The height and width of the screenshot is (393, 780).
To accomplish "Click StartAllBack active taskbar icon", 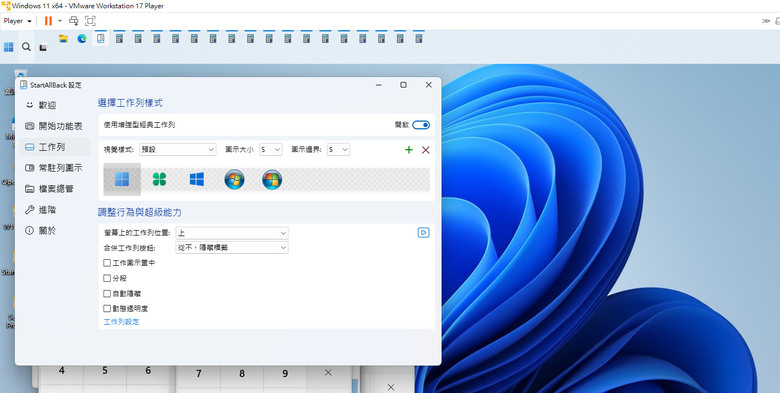I will click(101, 38).
